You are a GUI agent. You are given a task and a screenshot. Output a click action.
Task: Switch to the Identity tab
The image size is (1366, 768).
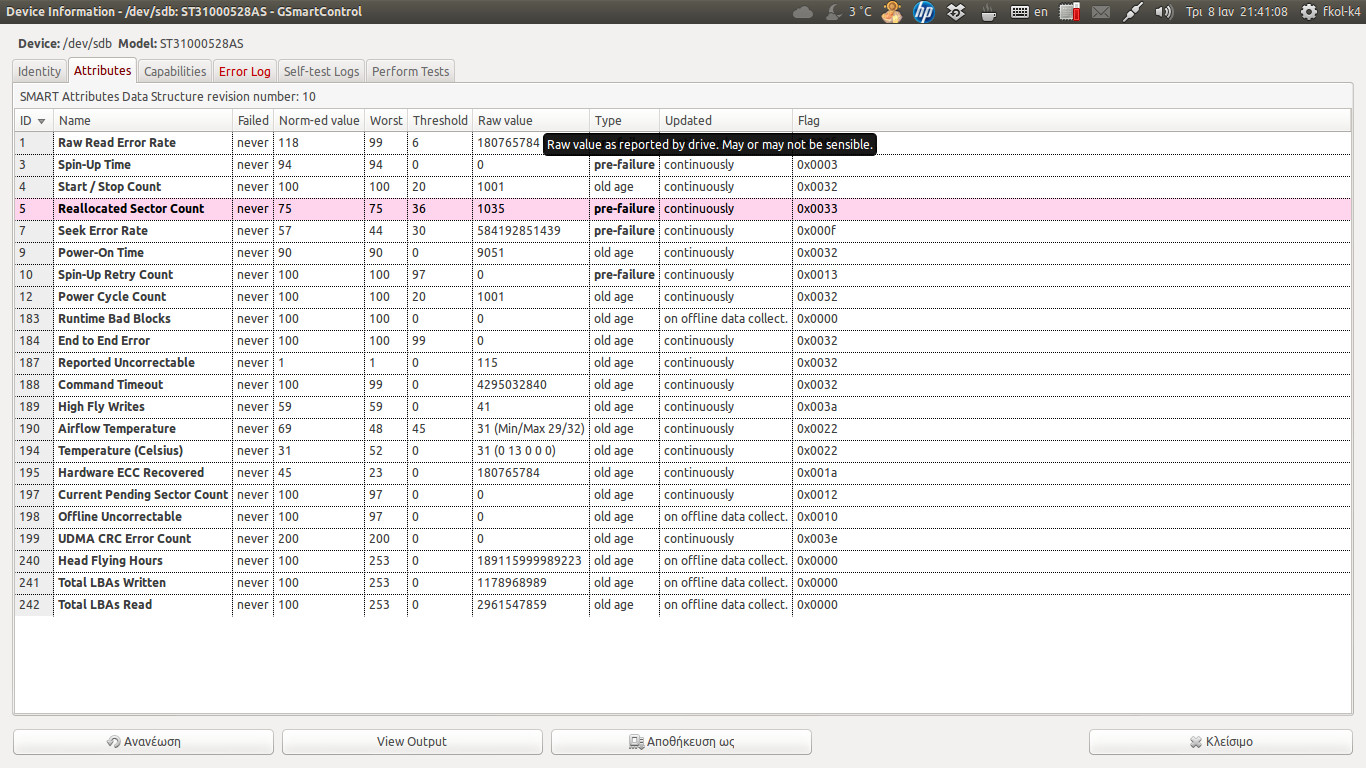click(x=40, y=71)
